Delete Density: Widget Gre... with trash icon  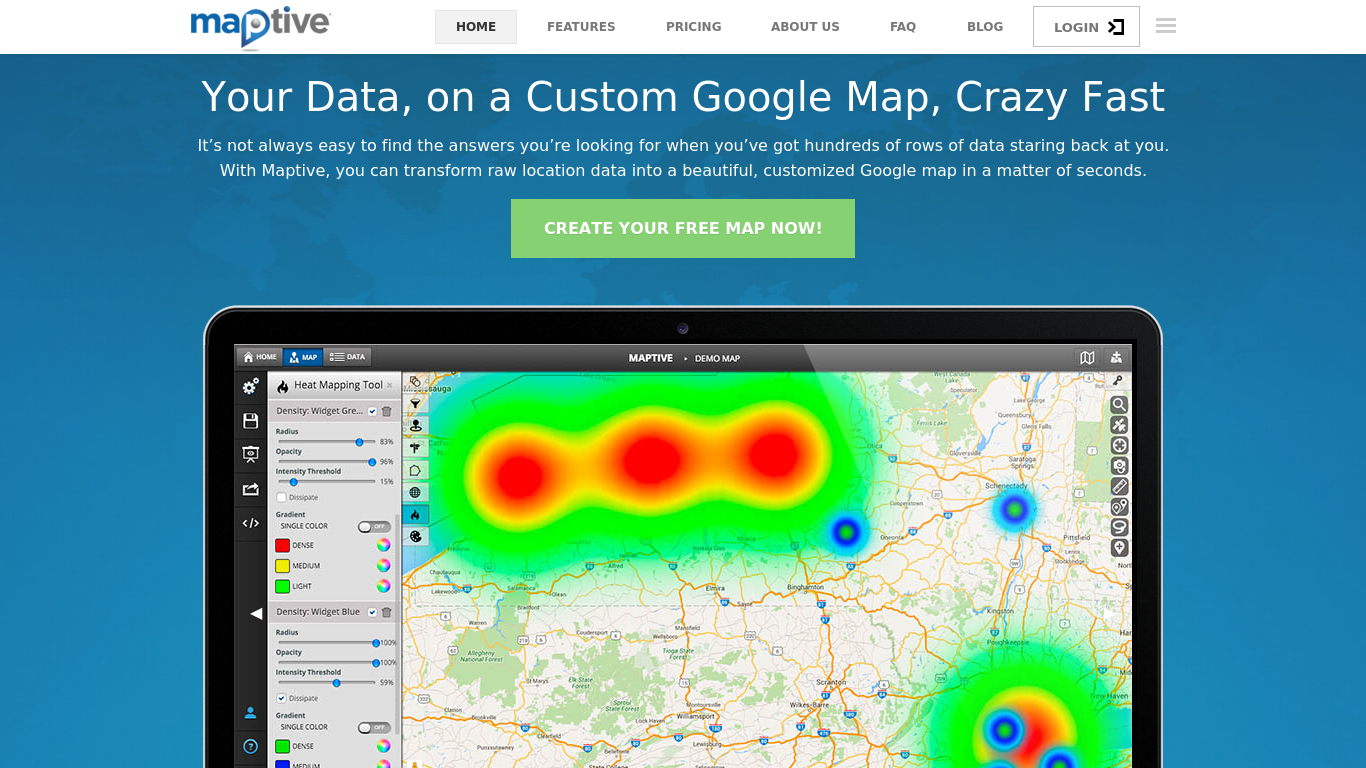pos(386,411)
